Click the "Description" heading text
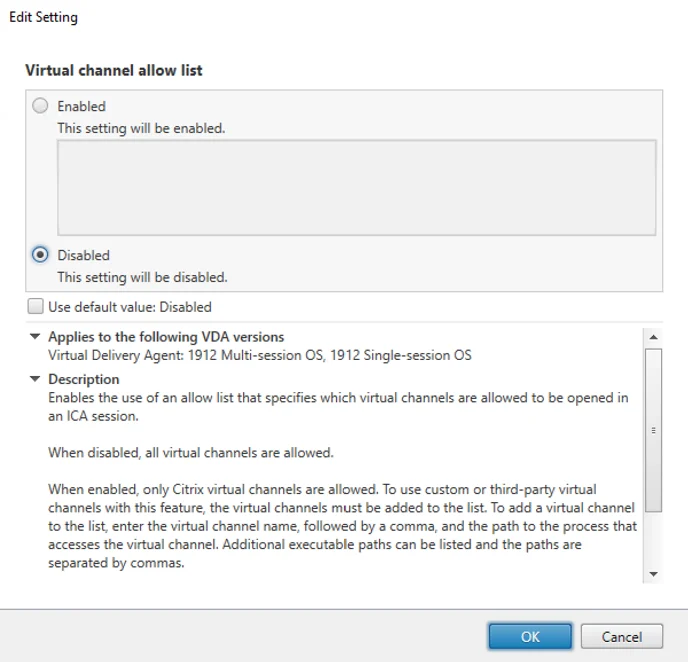The height and width of the screenshot is (662, 688). [x=84, y=379]
